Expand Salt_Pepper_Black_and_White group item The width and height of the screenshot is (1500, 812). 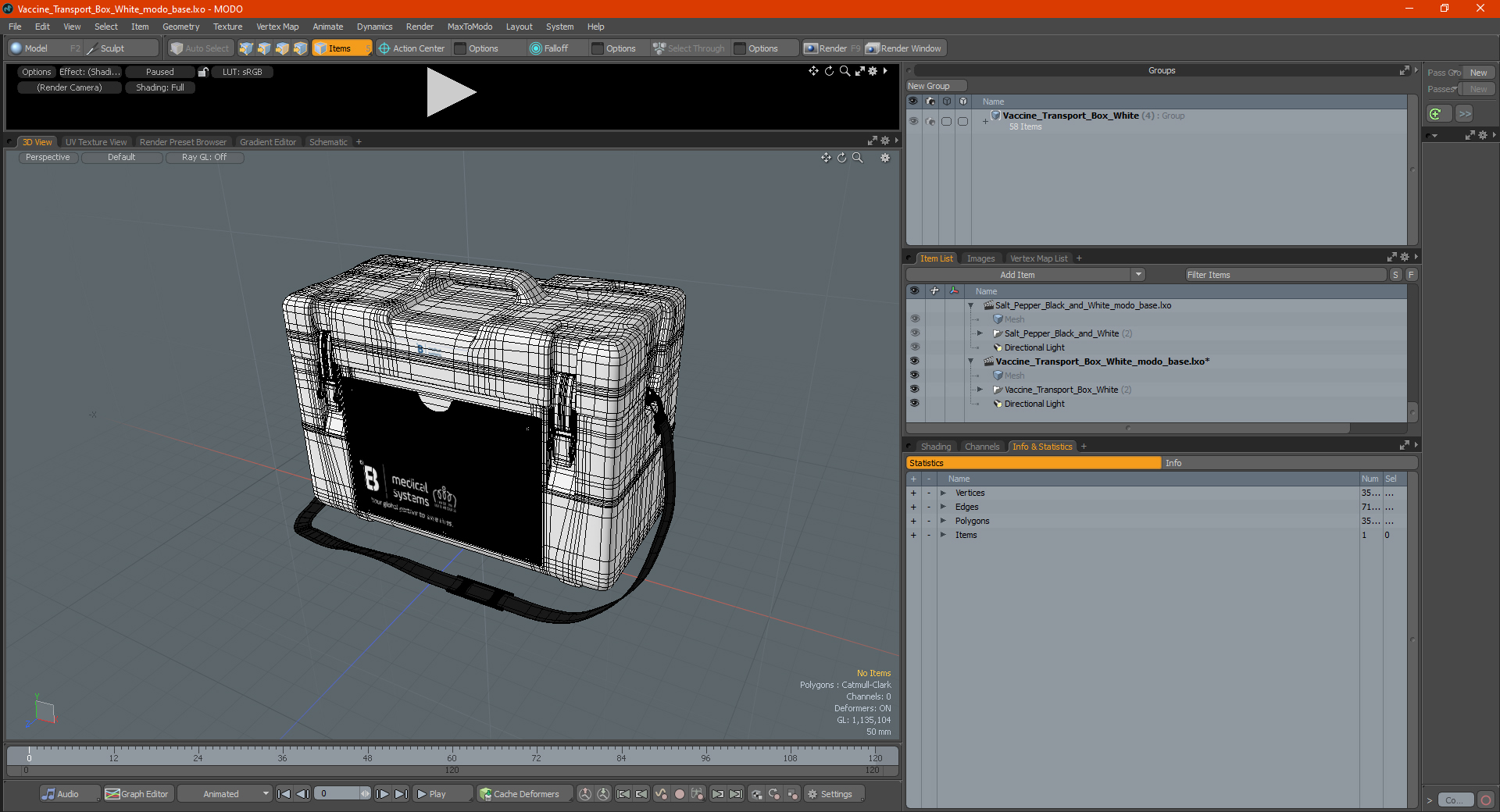pos(980,333)
